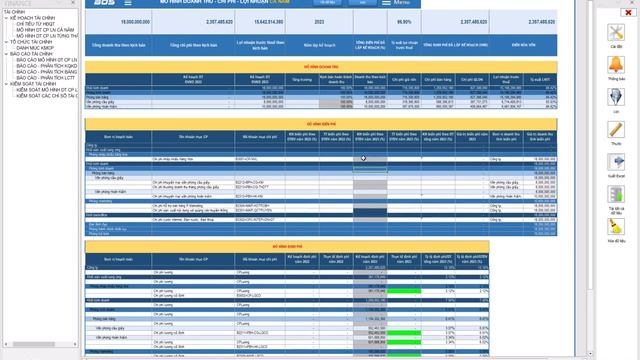Click the Lợi nhuận trước thuế theo kịch bản header
This screenshot has height=360, width=640.
(260, 45)
